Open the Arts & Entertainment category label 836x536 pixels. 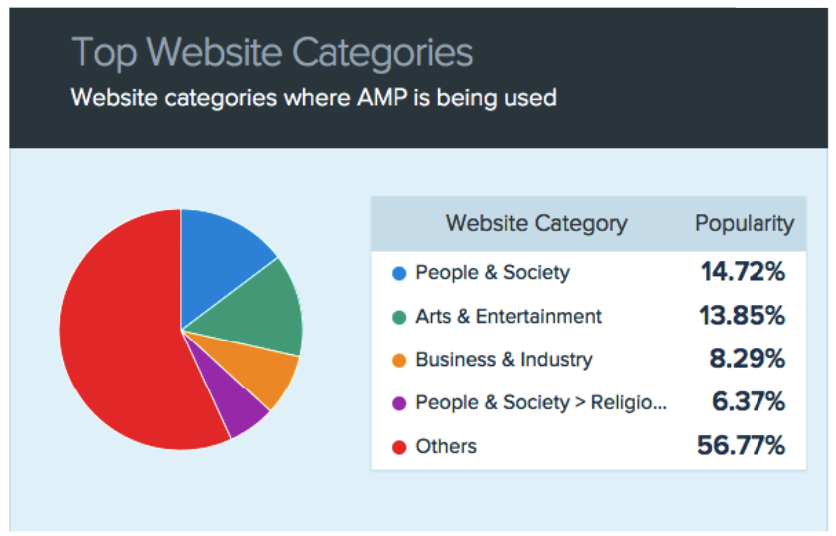click(x=508, y=317)
